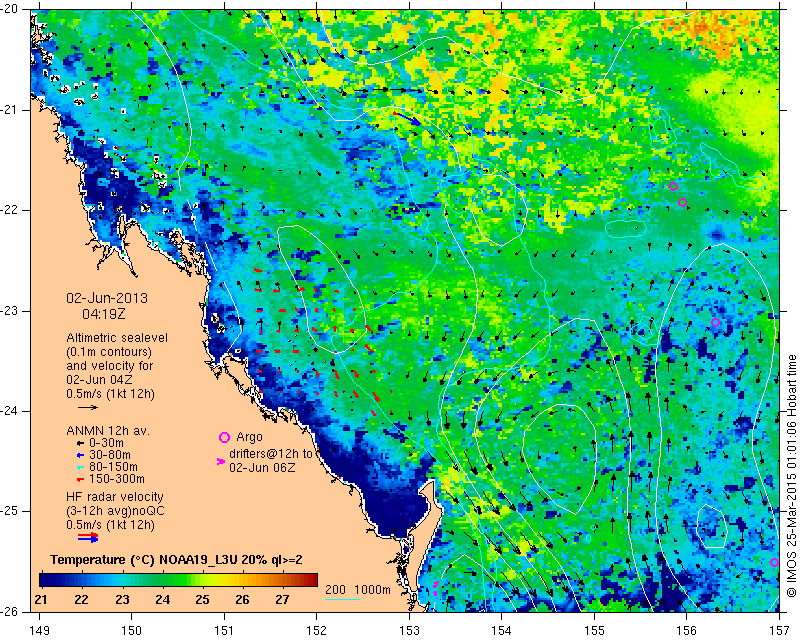Viewport: 800px width, 640px height.
Task: Click the colorbar tick label 26
Action: 242,600
